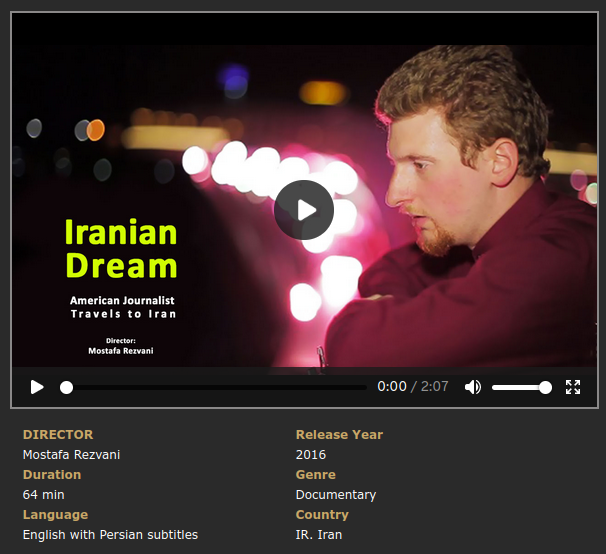
Task: Select the 'Mostafa Rezvani' director name below video
Action: [x=72, y=455]
